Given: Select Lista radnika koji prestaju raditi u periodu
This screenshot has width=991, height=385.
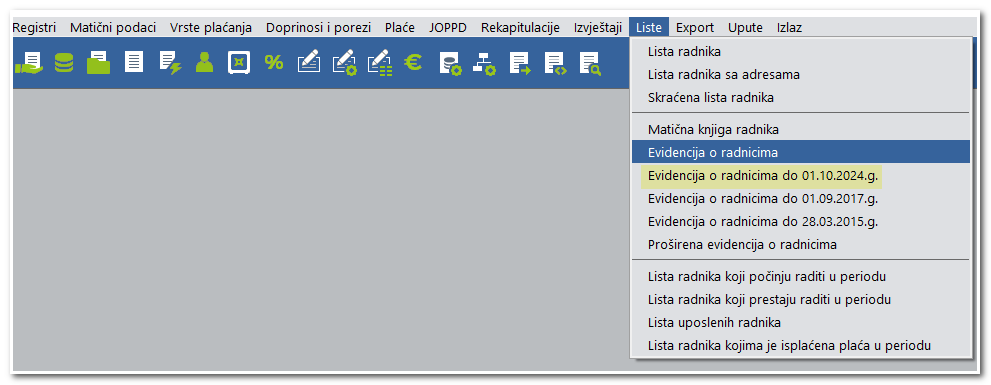Looking at the screenshot, I should pyautogui.click(x=800, y=299).
